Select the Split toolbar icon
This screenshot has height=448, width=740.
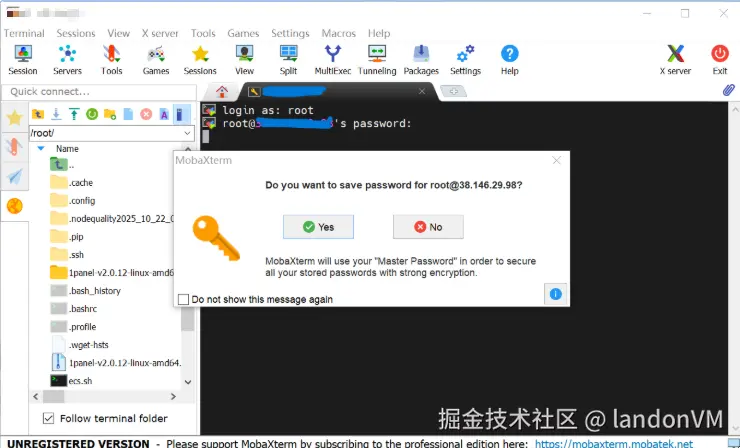click(x=288, y=60)
